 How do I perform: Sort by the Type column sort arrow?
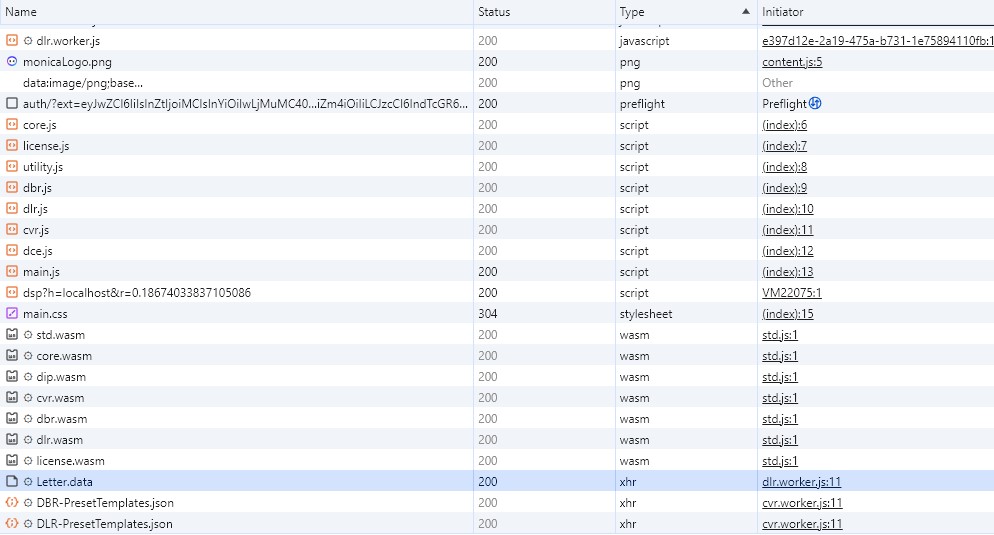coord(745,12)
